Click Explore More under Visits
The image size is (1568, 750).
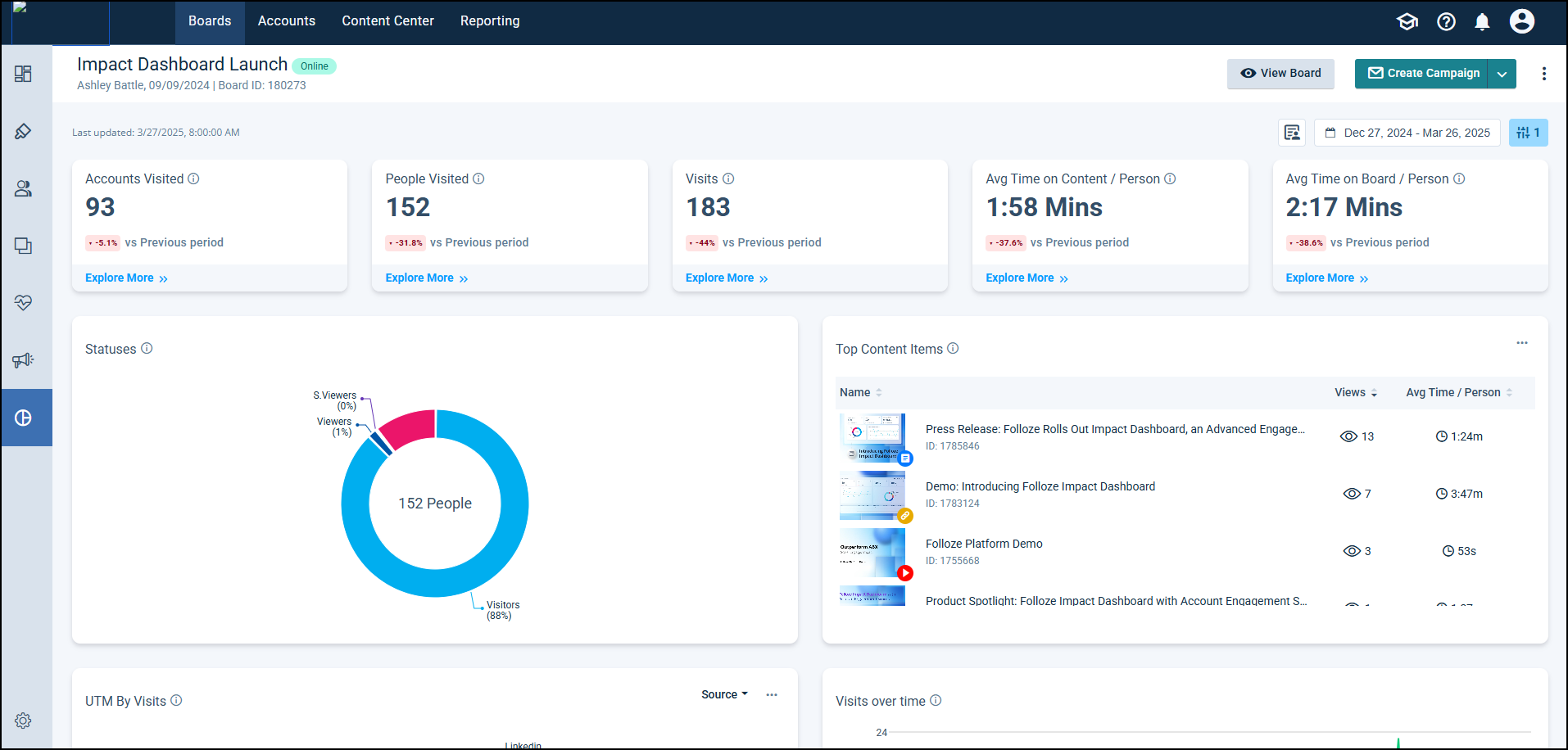pyautogui.click(x=726, y=278)
